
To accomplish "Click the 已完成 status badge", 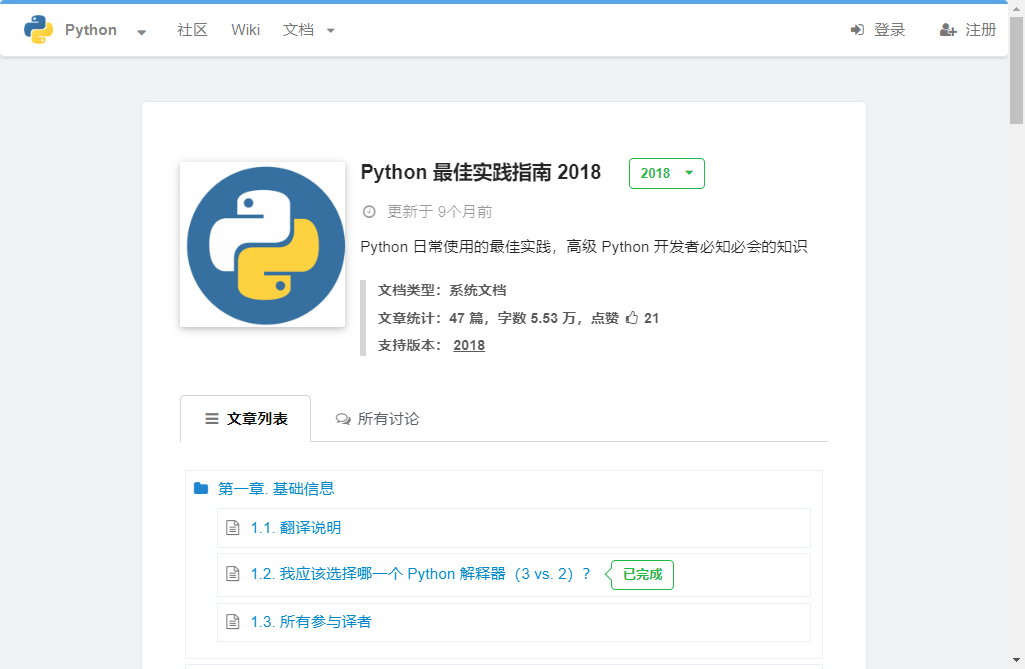I will click(642, 575).
